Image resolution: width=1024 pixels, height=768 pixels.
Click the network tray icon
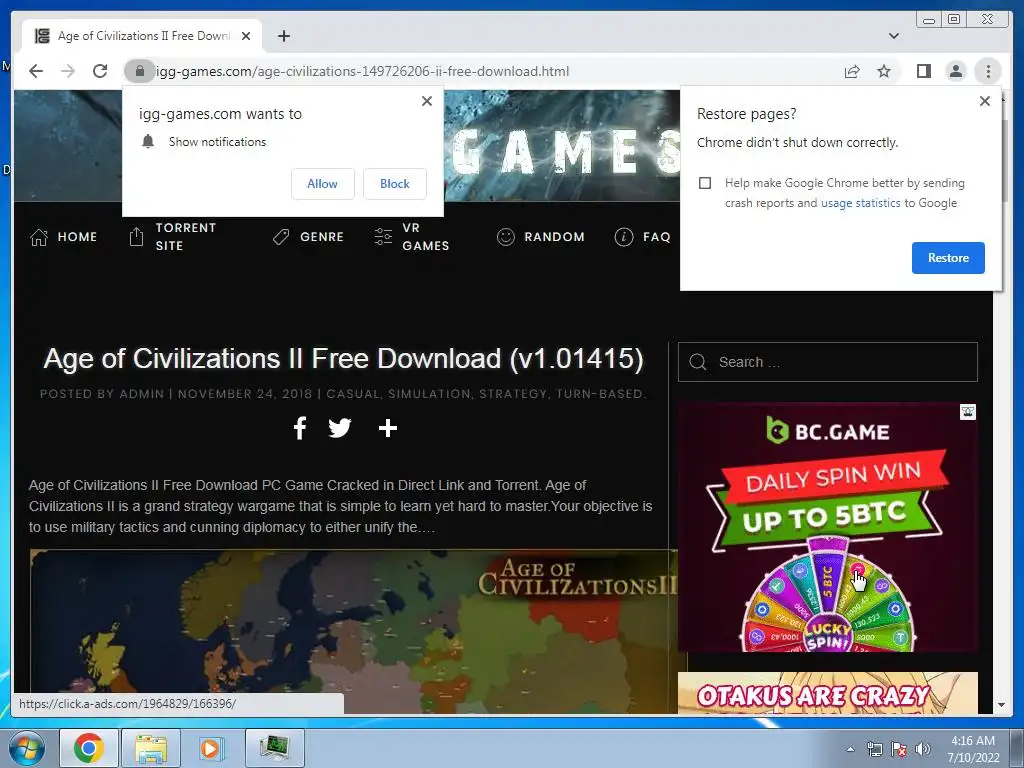(874, 750)
